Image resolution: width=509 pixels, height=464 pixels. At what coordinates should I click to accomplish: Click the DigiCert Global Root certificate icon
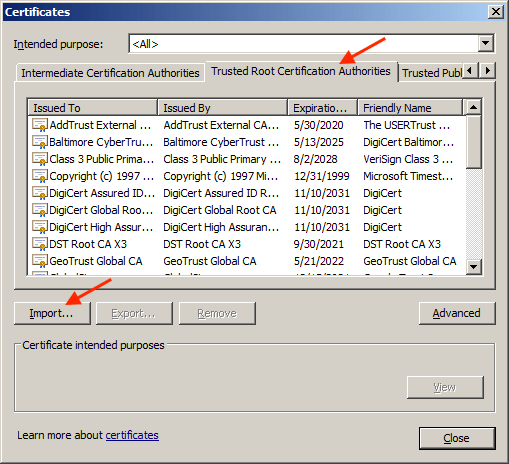point(39,210)
